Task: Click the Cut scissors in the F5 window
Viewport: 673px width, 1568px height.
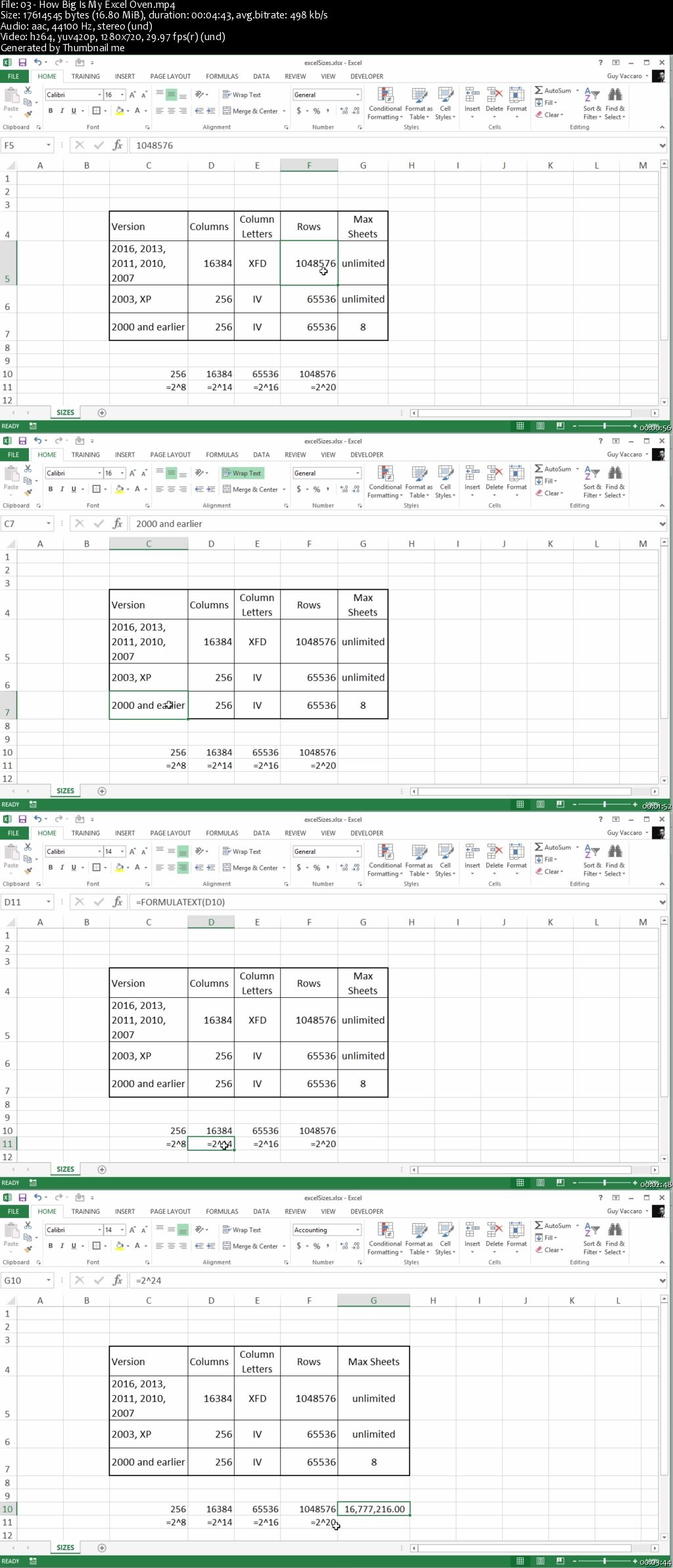Action: click(28, 90)
